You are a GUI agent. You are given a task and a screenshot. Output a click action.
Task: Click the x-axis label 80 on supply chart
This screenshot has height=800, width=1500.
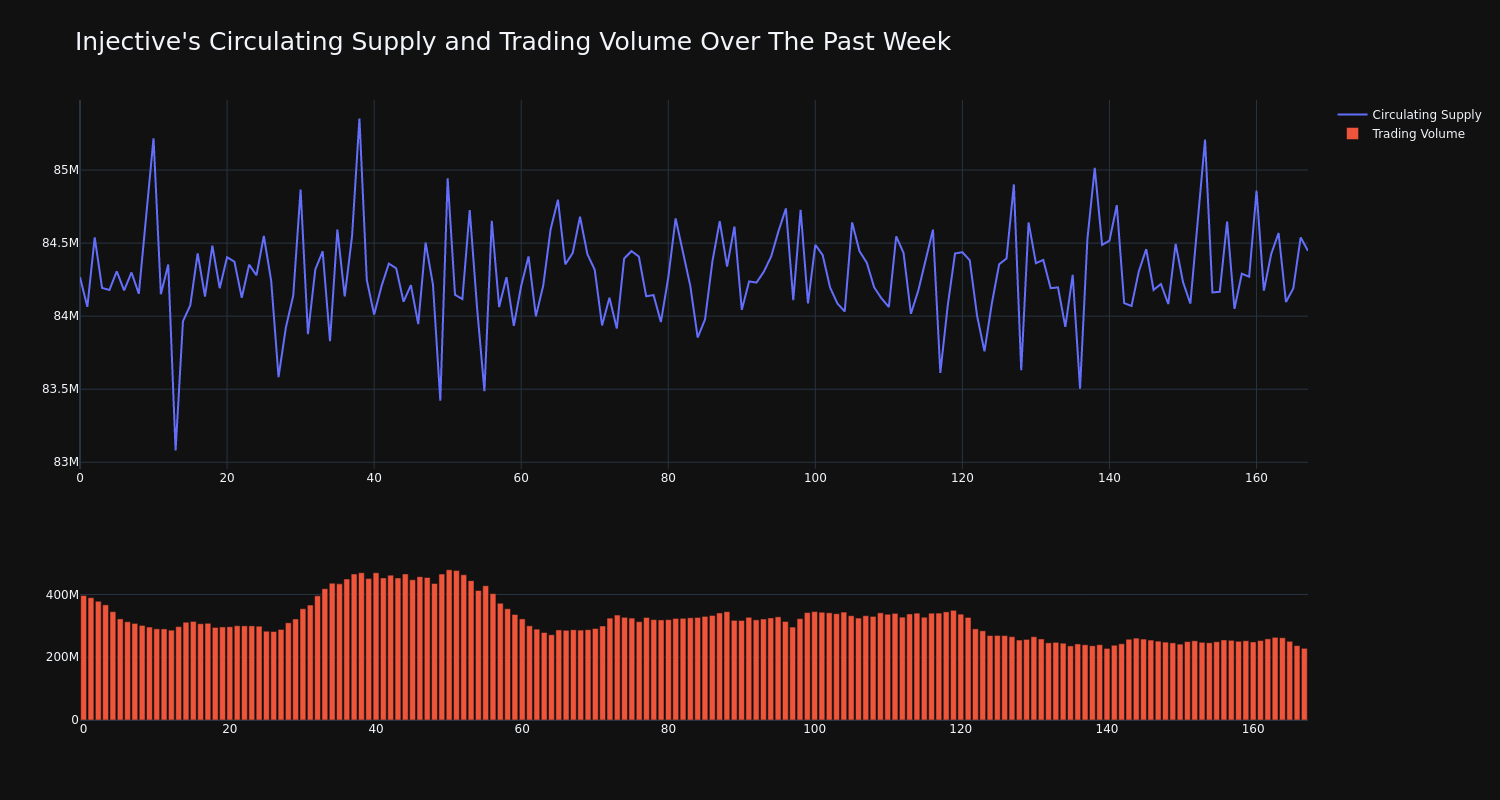[668, 478]
